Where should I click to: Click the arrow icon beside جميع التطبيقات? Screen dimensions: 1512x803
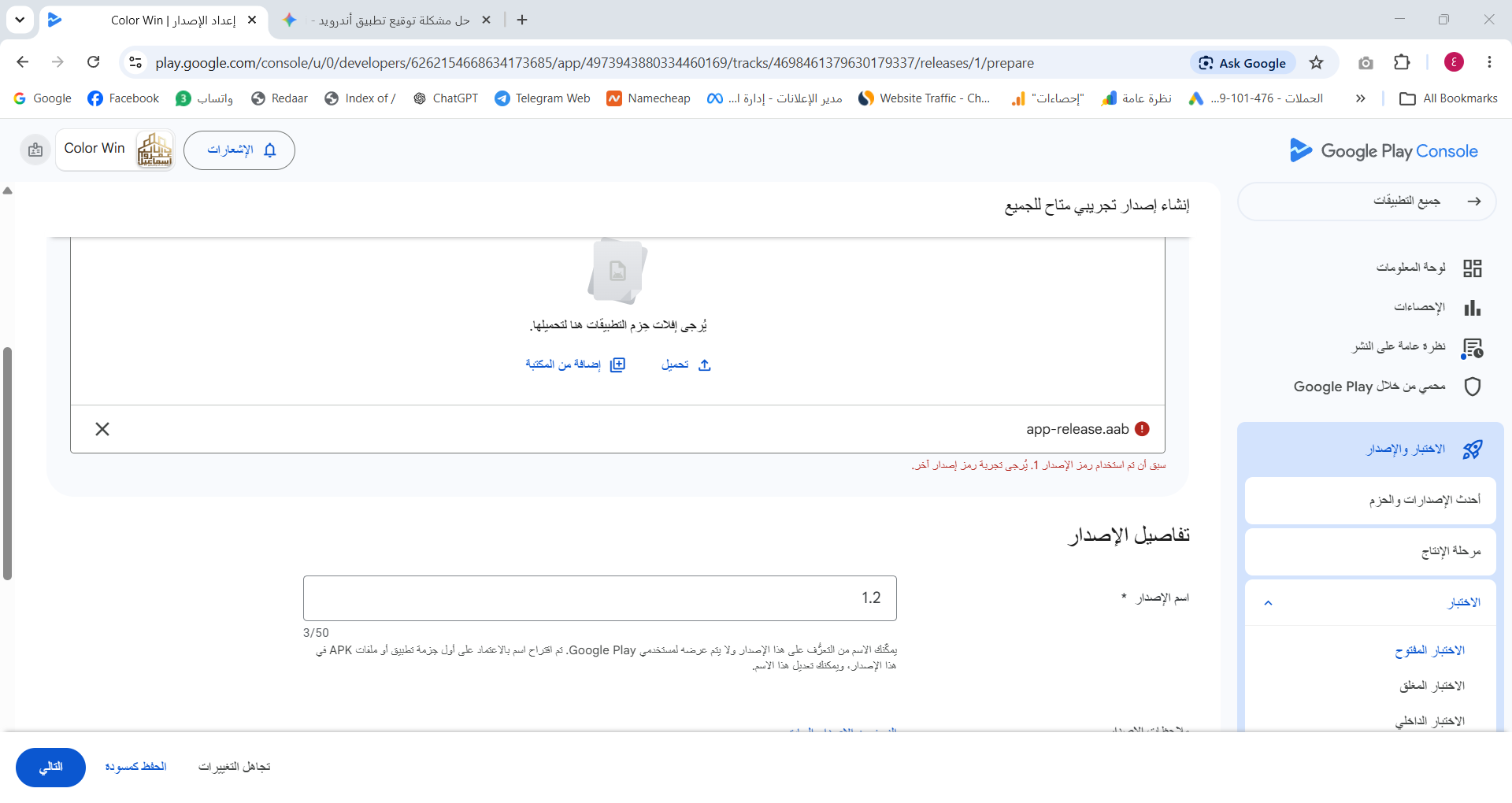(1474, 202)
